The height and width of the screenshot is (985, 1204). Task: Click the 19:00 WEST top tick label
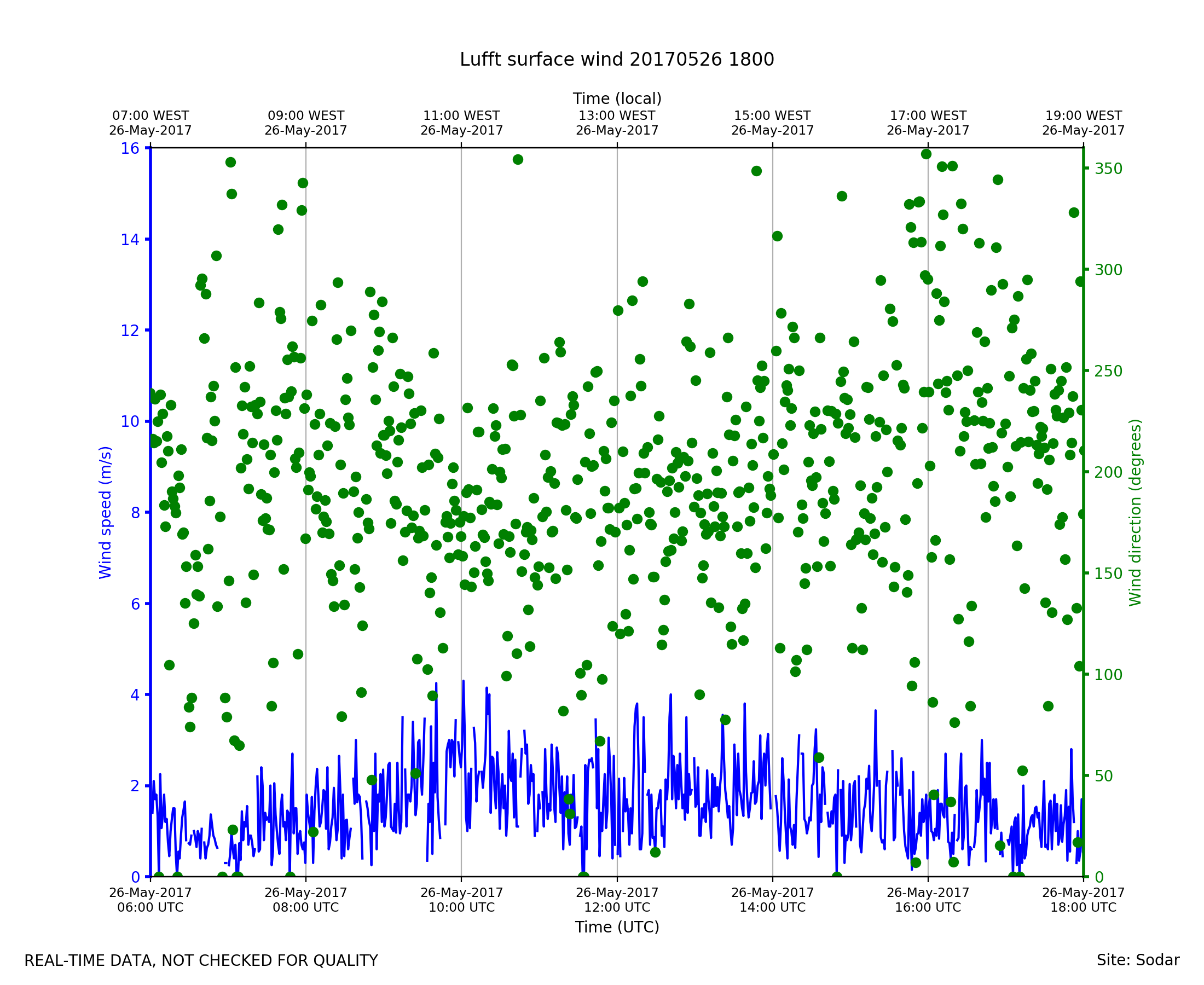point(1083,123)
